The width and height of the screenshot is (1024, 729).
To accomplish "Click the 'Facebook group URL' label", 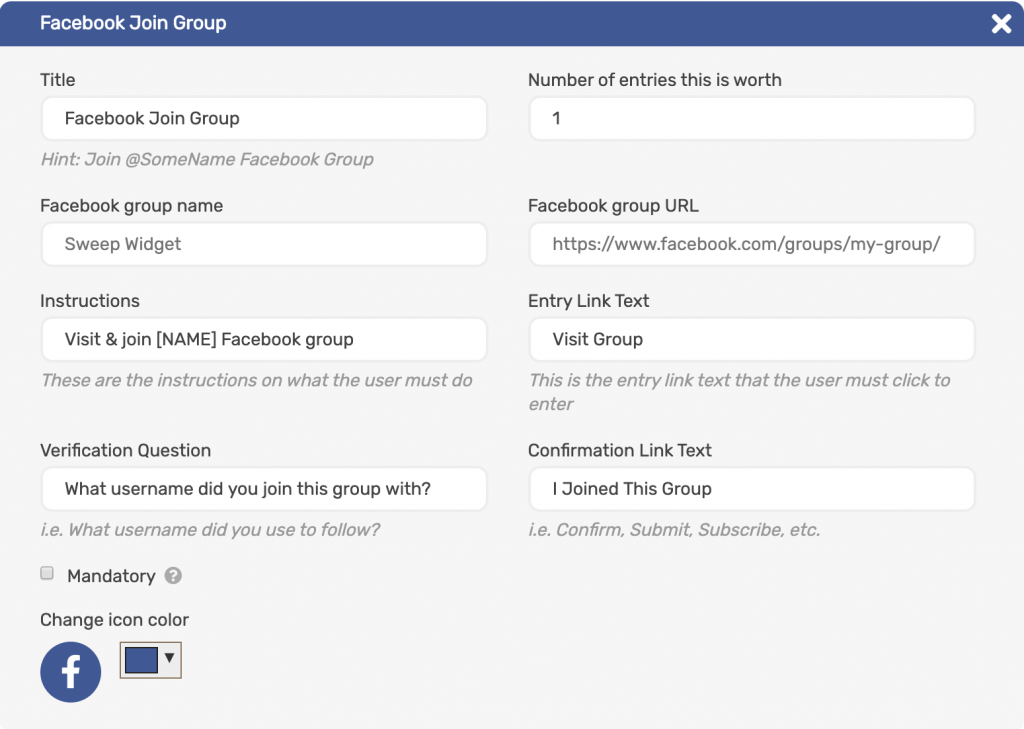I will [613, 206].
